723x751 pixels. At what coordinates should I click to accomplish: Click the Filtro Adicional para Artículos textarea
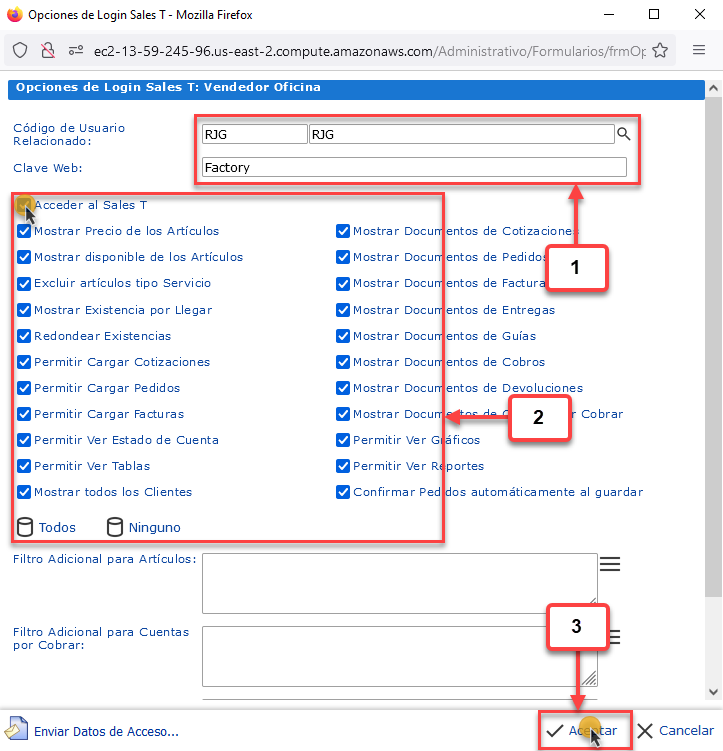click(399, 582)
